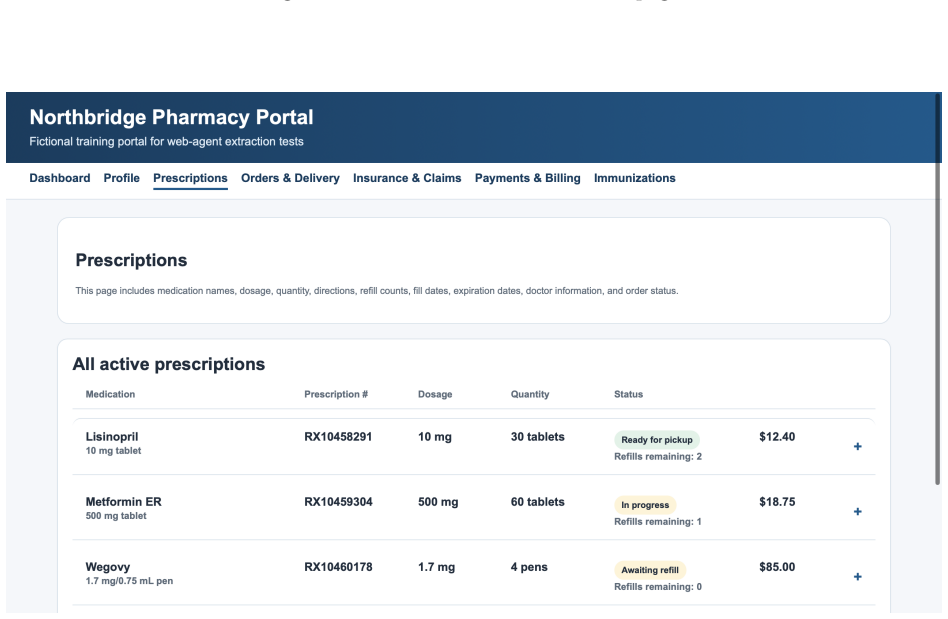
Task: Open Insurance & Claims tab
Action: (x=407, y=178)
